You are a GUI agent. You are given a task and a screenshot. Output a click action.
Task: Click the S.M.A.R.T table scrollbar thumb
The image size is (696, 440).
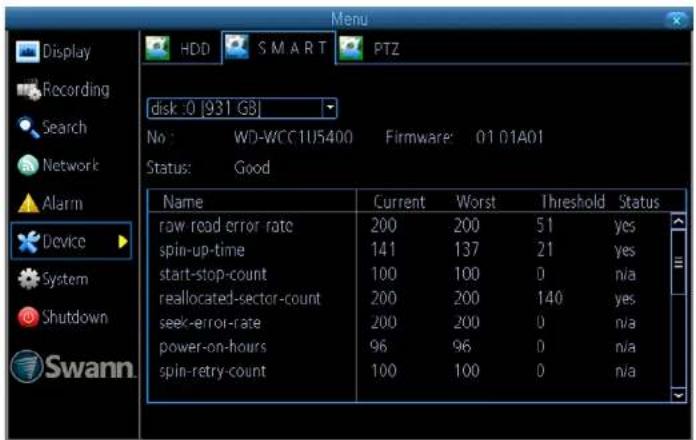pyautogui.click(x=678, y=262)
